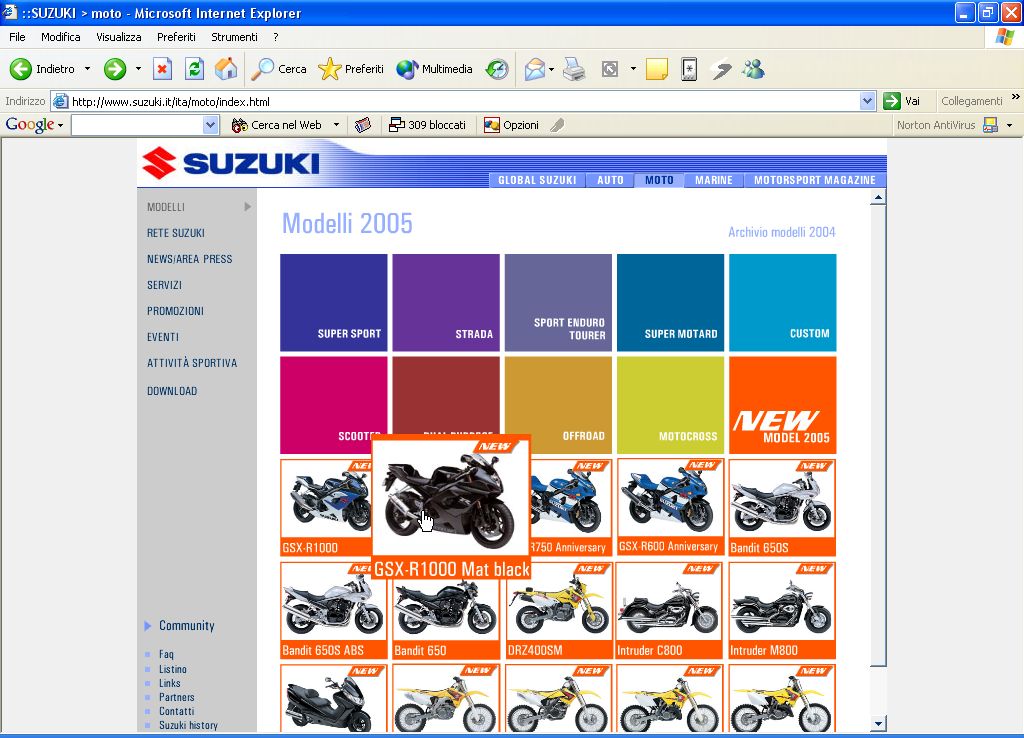The width and height of the screenshot is (1024, 738).
Task: Open the Norton AntiVirus dropdown arrow
Action: point(1010,125)
